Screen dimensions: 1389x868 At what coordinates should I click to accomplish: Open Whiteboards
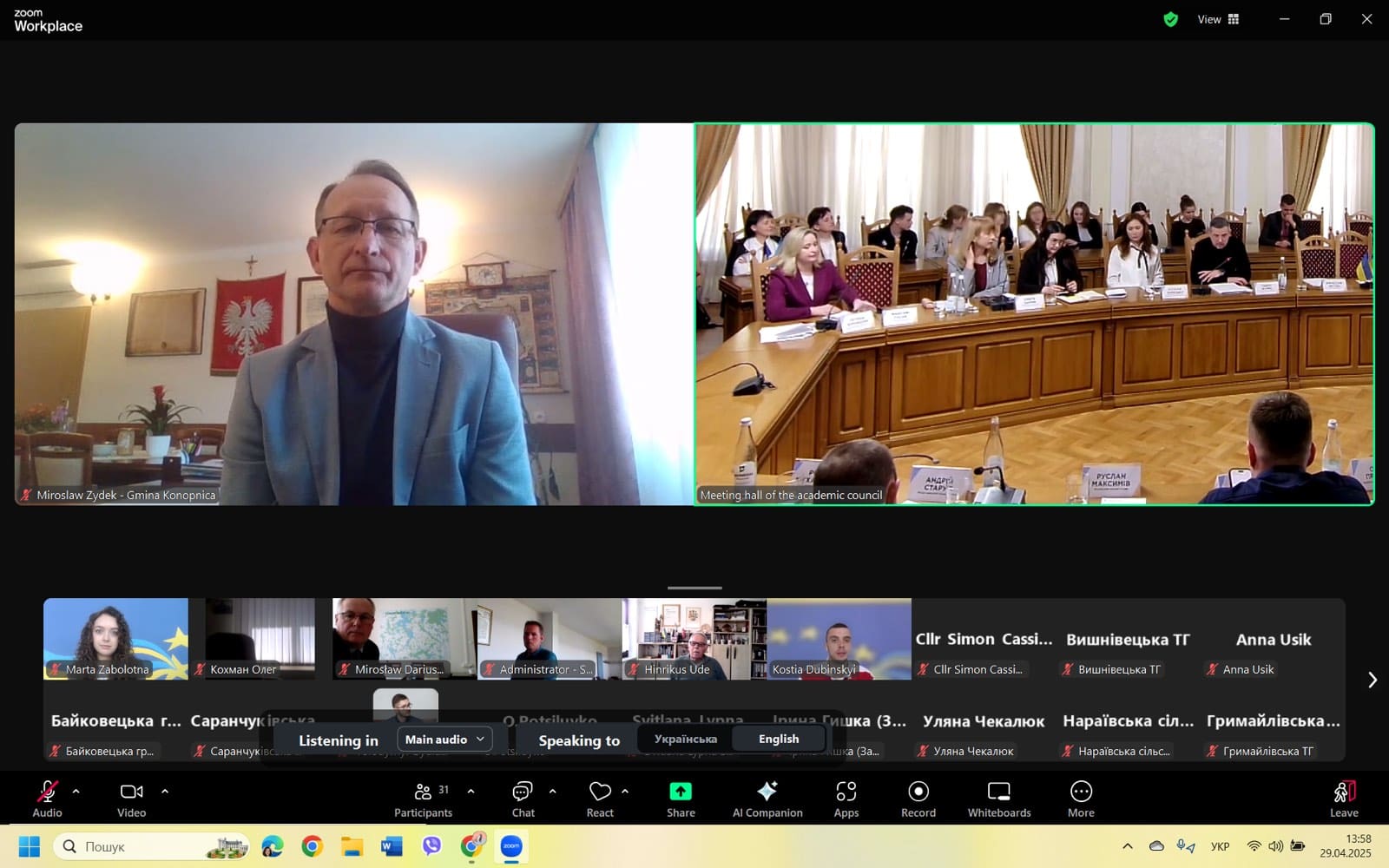coord(999,799)
